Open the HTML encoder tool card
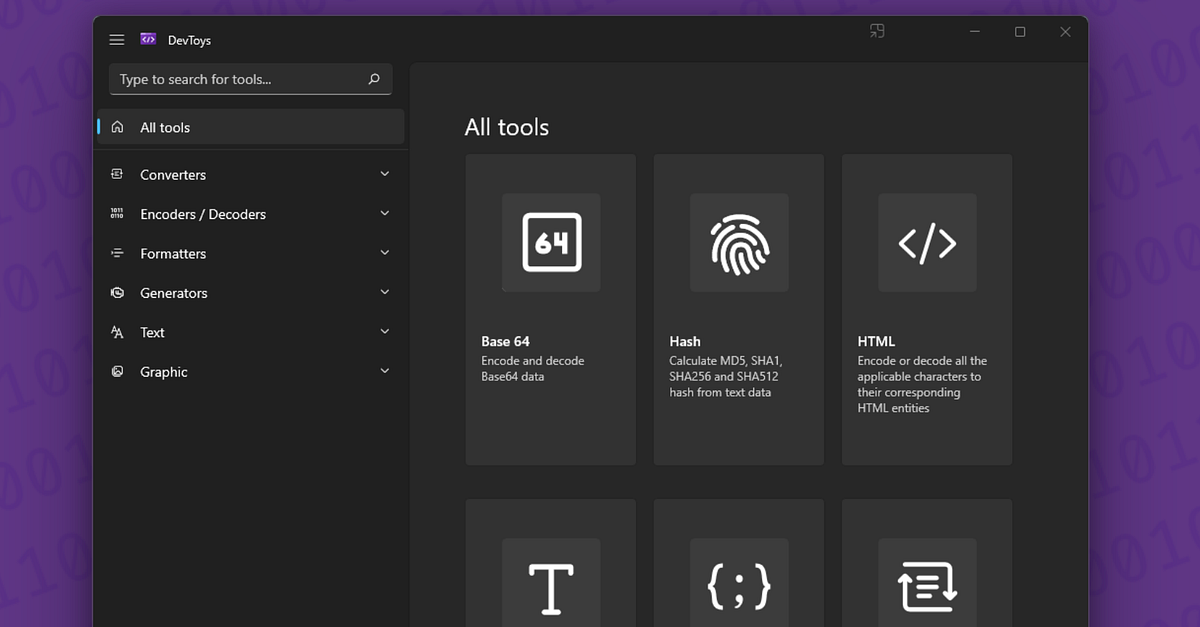The height and width of the screenshot is (627, 1200). point(927,310)
